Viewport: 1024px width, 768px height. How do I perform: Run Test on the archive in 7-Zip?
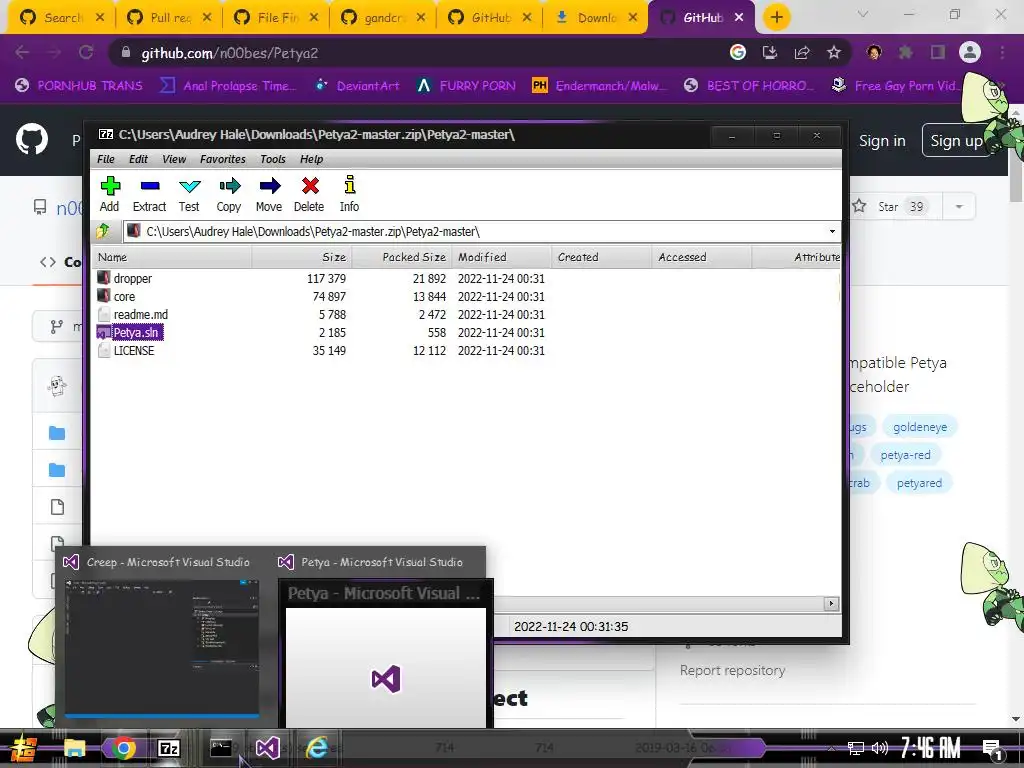pos(189,194)
